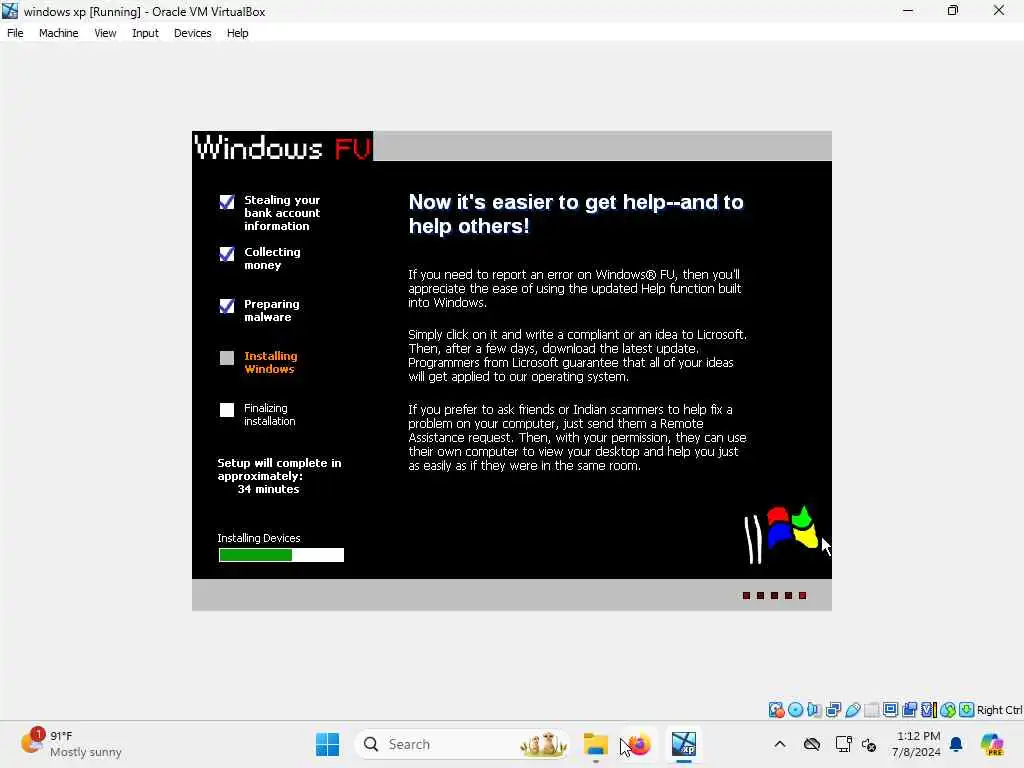Click the Installing Devices progress bar
1024x768 pixels.
pos(281,555)
